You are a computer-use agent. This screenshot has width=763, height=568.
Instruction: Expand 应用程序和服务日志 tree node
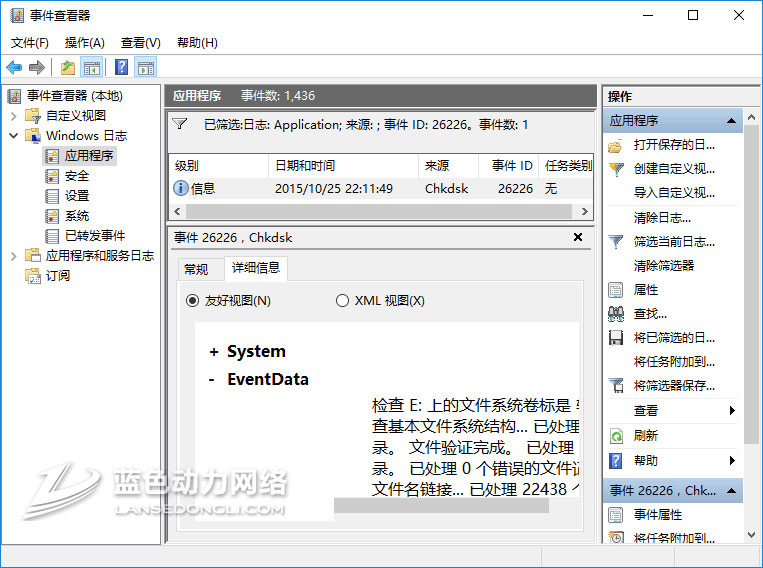click(14, 255)
